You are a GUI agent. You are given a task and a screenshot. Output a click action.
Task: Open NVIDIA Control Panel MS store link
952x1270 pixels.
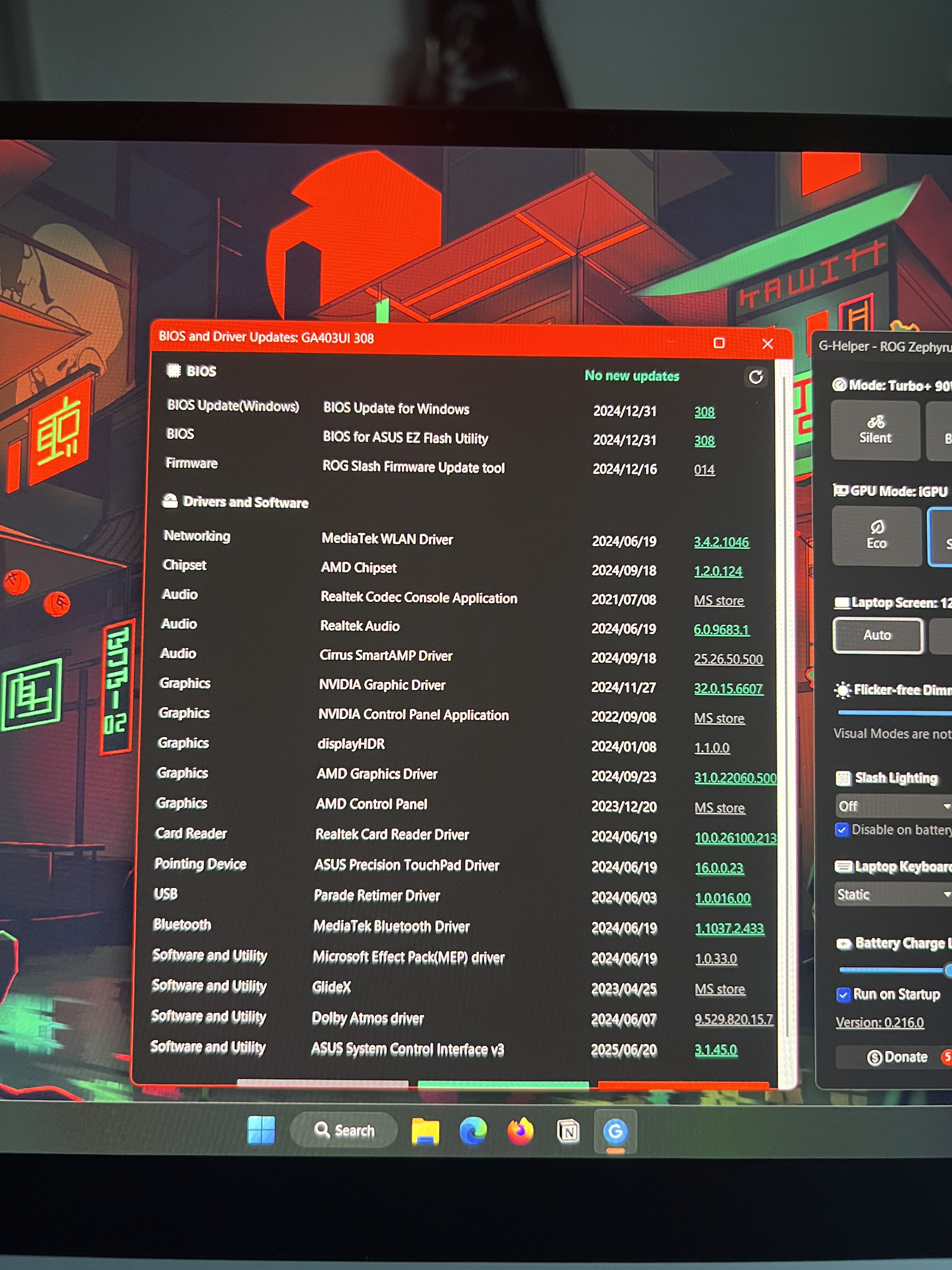(719, 718)
